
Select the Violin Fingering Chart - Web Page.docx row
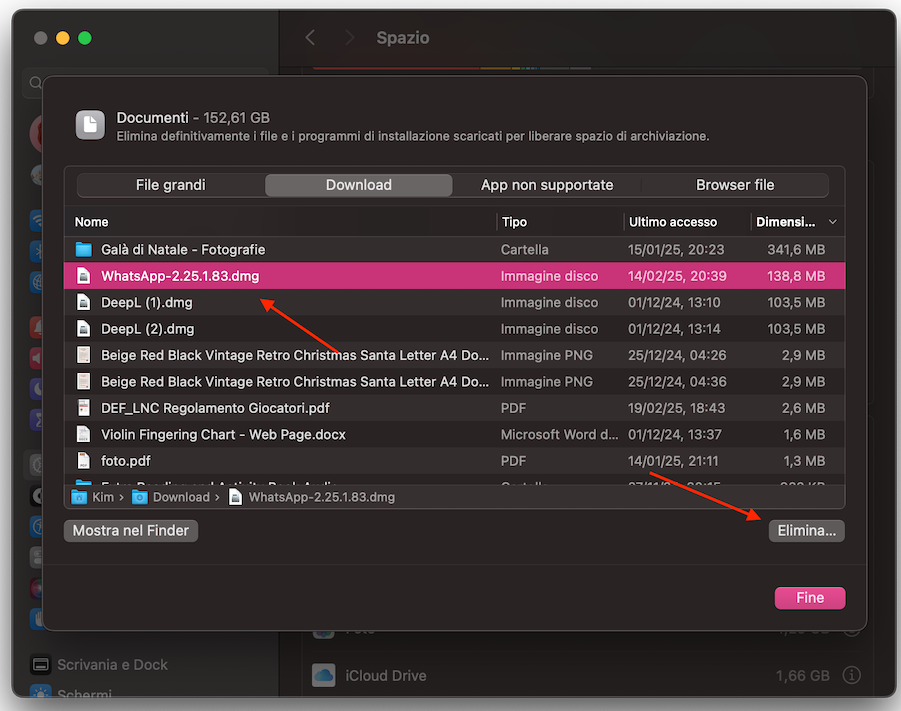223,434
